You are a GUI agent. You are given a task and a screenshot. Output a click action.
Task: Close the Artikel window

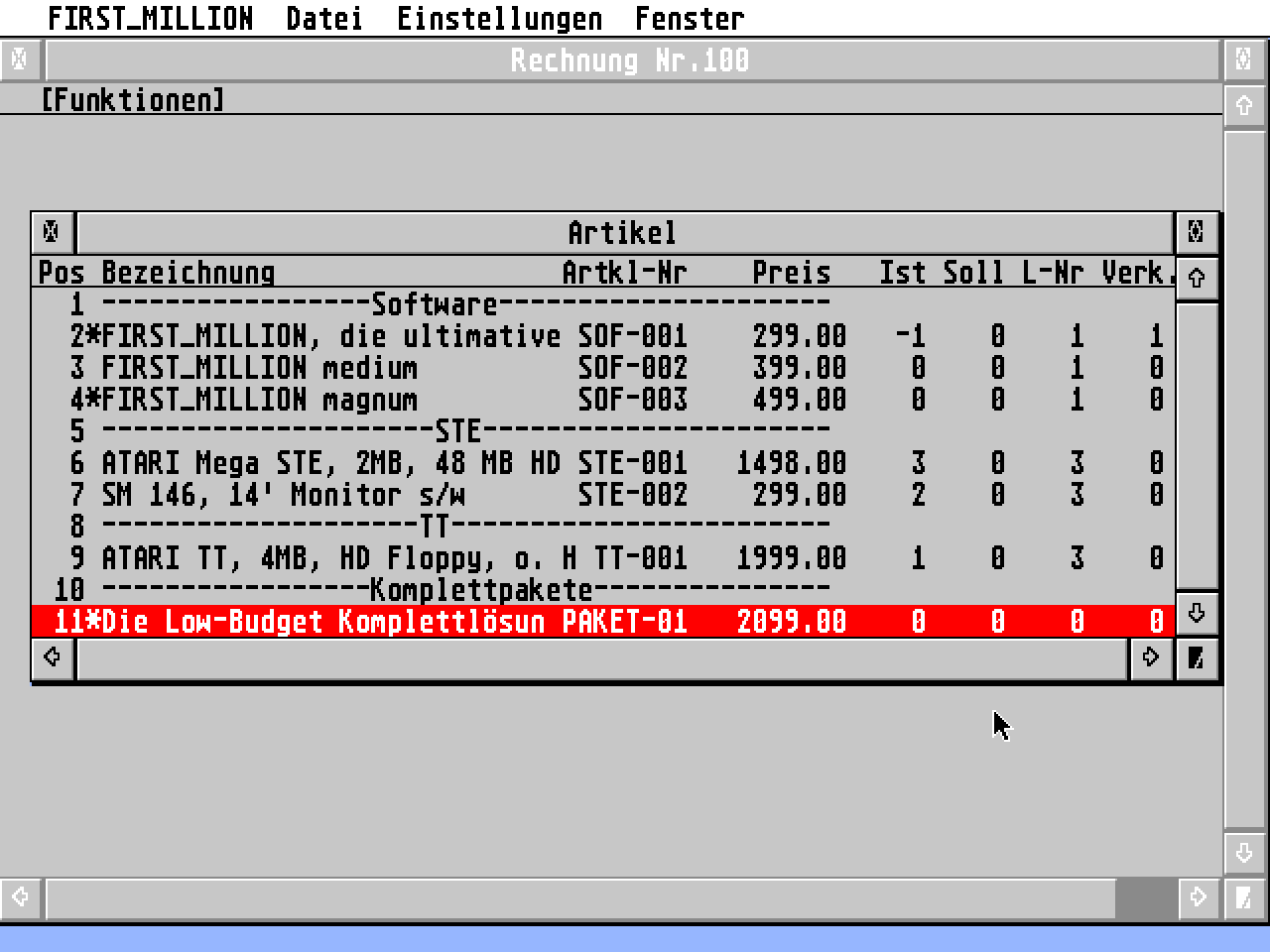coord(51,232)
